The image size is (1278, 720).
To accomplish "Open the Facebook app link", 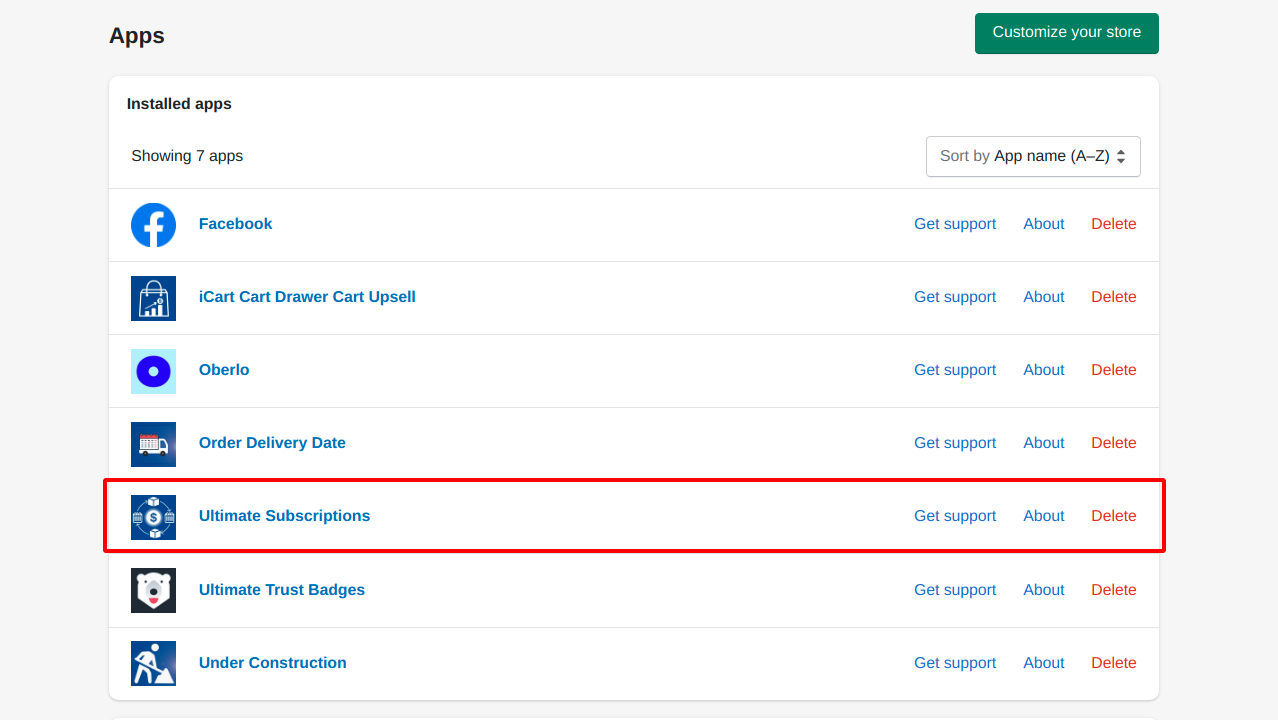I will point(235,224).
